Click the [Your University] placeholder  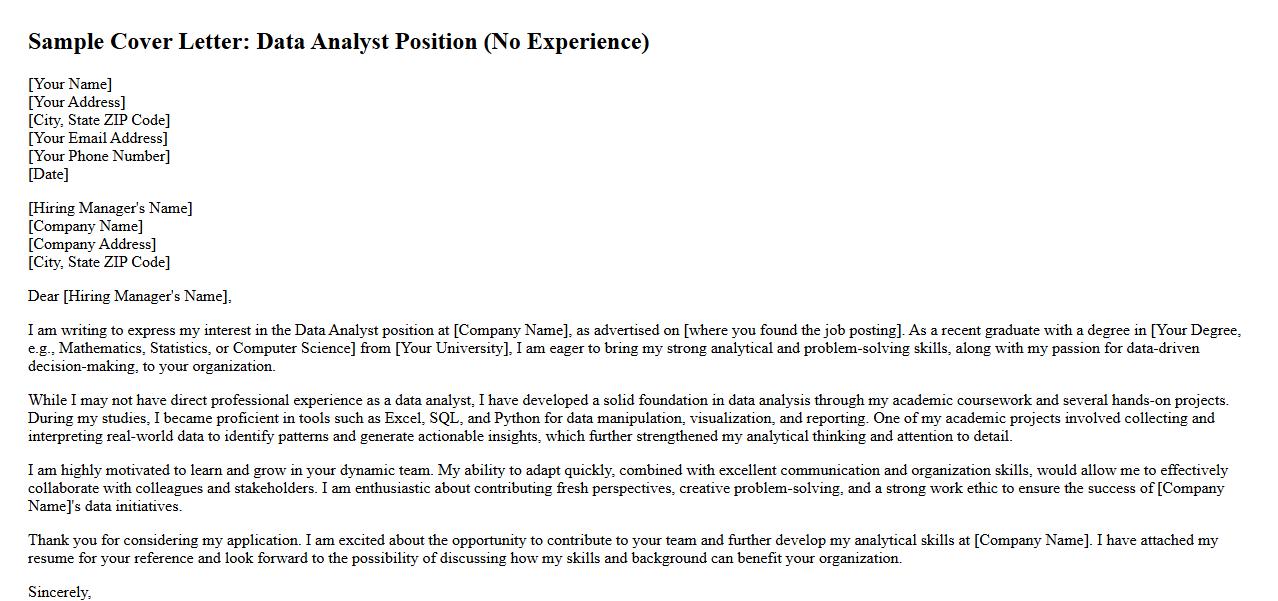coord(452,348)
